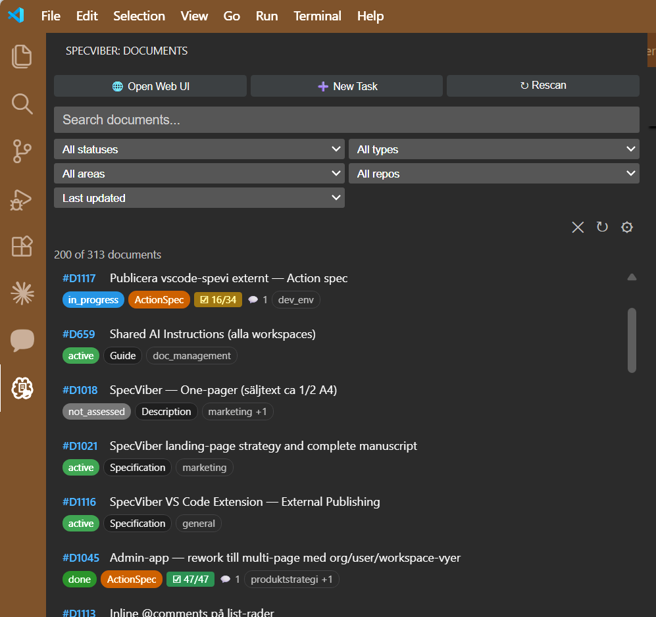Click the comment bubble on D1117
The height and width of the screenshot is (617, 656).
(x=253, y=300)
